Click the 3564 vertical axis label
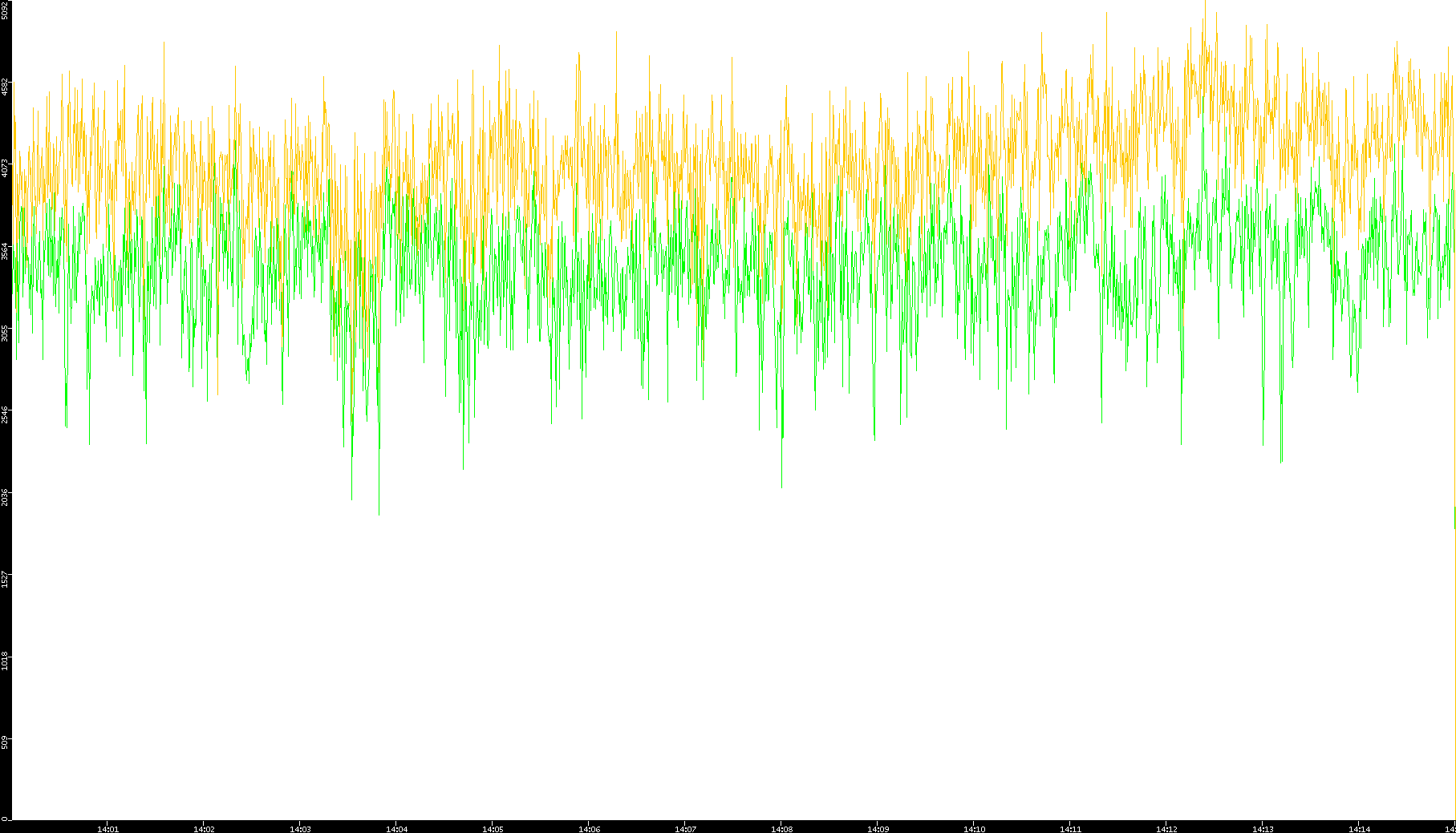 click(5, 251)
